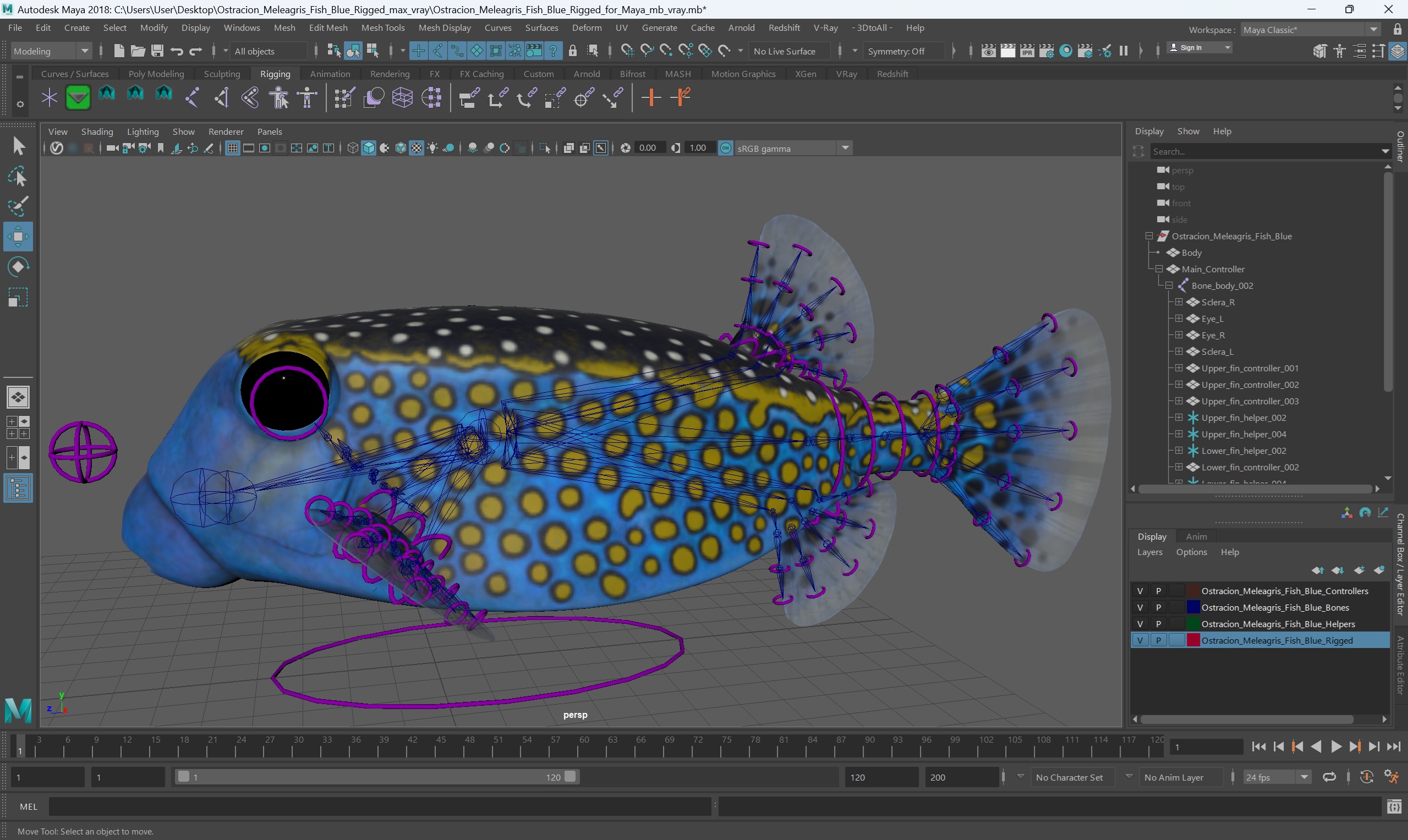
Task: Open the Mesh Tools menu
Action: tap(383, 28)
